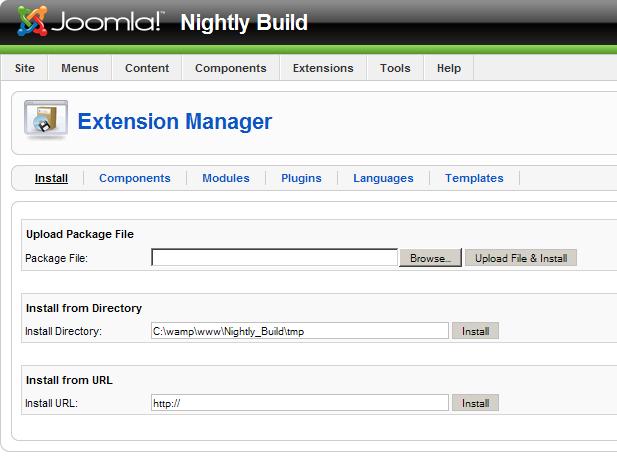Viewport: 617px width, 457px height.
Task: Switch to the Components submenu tab
Action: tap(135, 178)
